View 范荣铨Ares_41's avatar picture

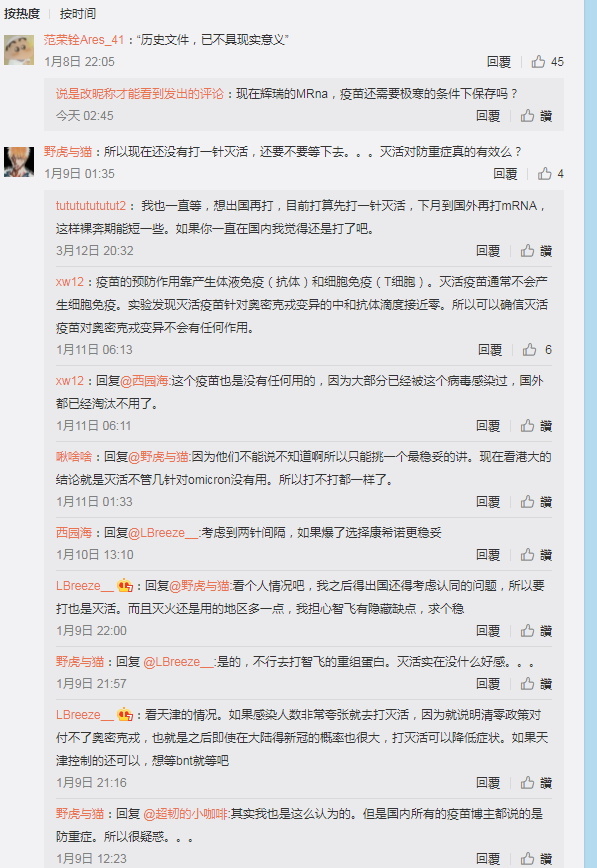[19, 50]
